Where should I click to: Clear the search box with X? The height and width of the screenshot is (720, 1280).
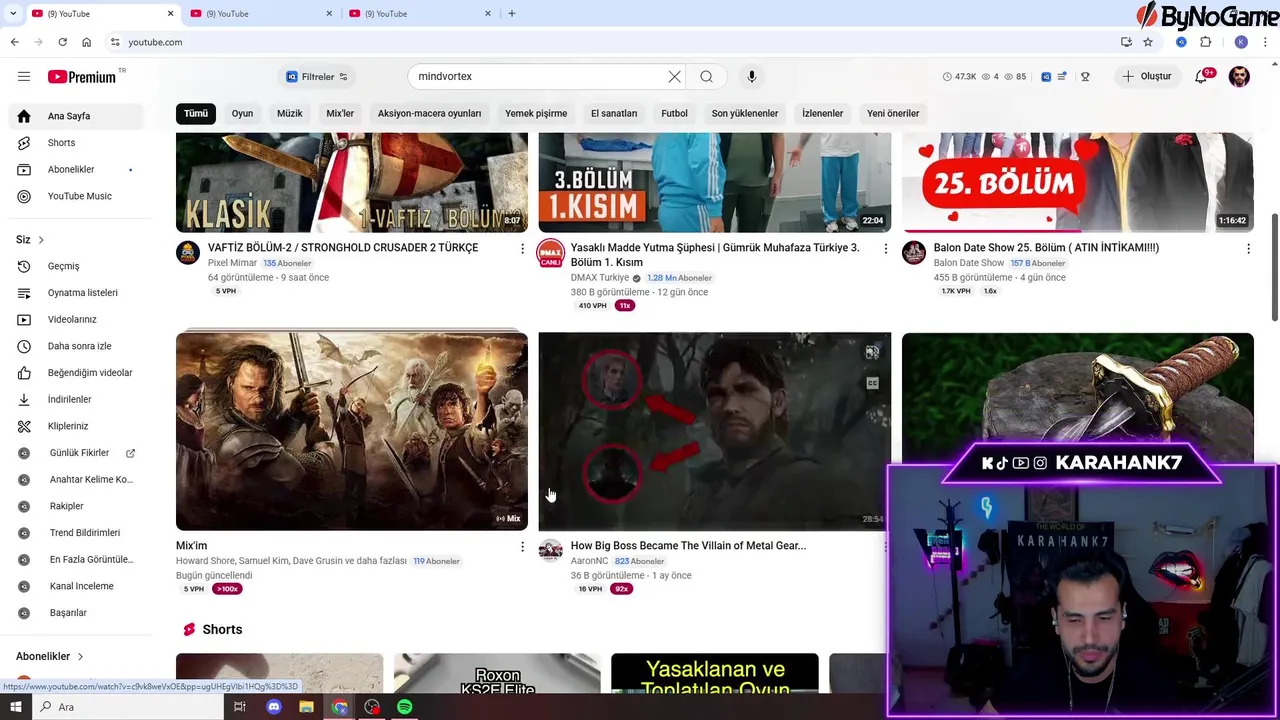[x=675, y=77]
